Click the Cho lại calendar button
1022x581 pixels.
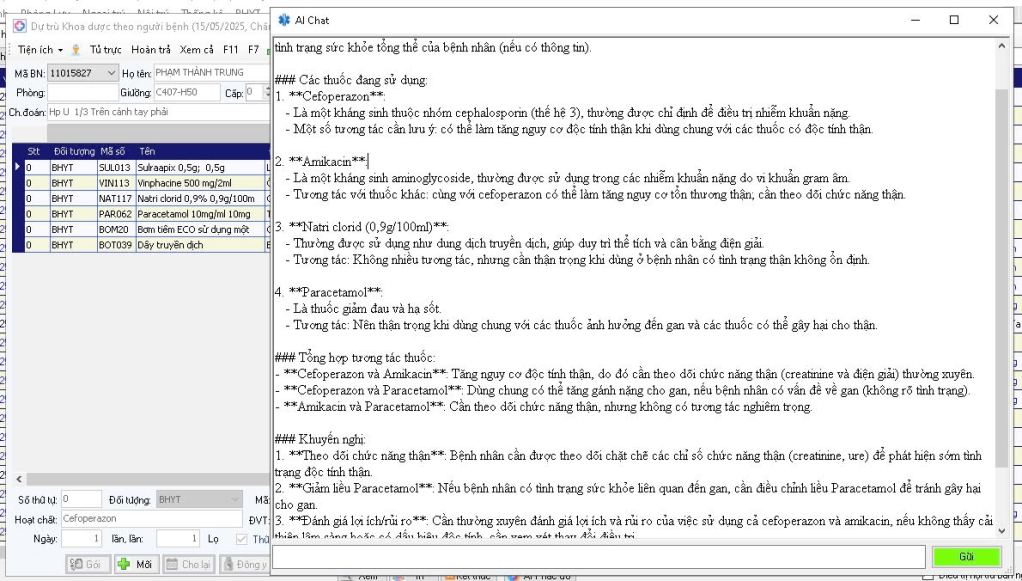tap(189, 564)
